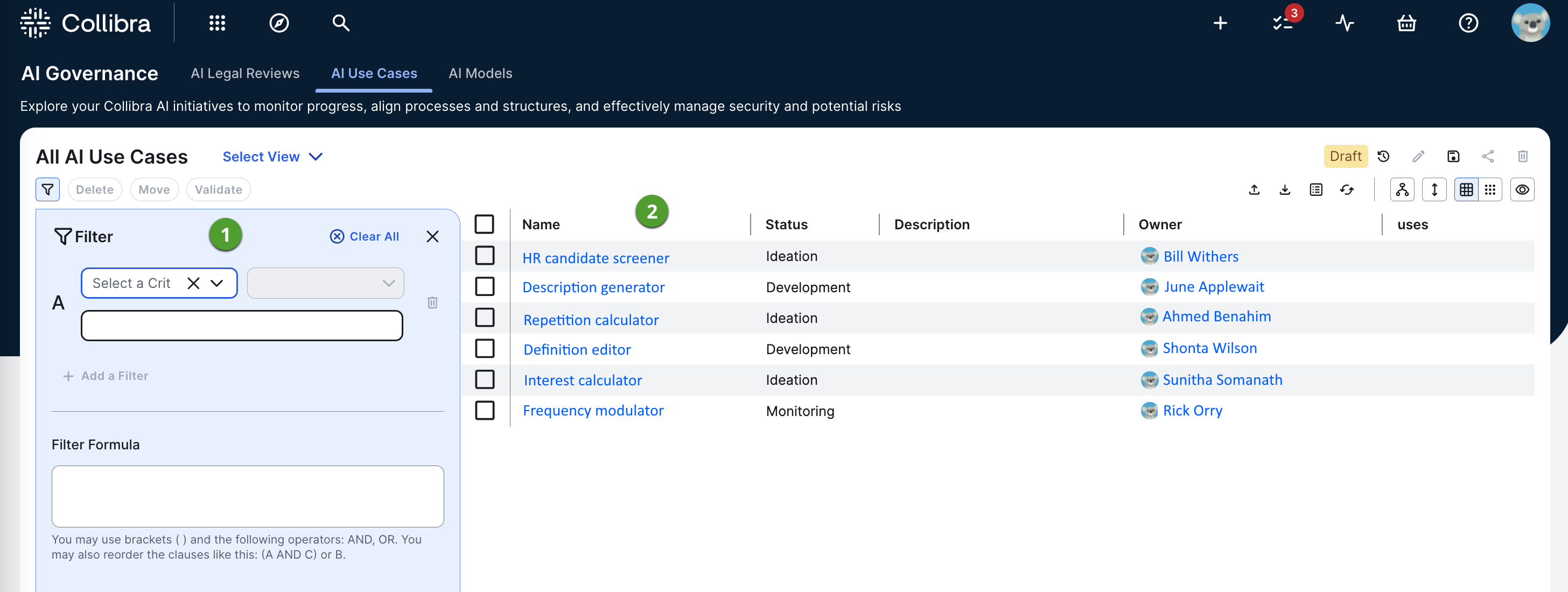The image size is (1568, 592).
Task: Open the empty operator dropdown in filter
Action: click(x=326, y=284)
